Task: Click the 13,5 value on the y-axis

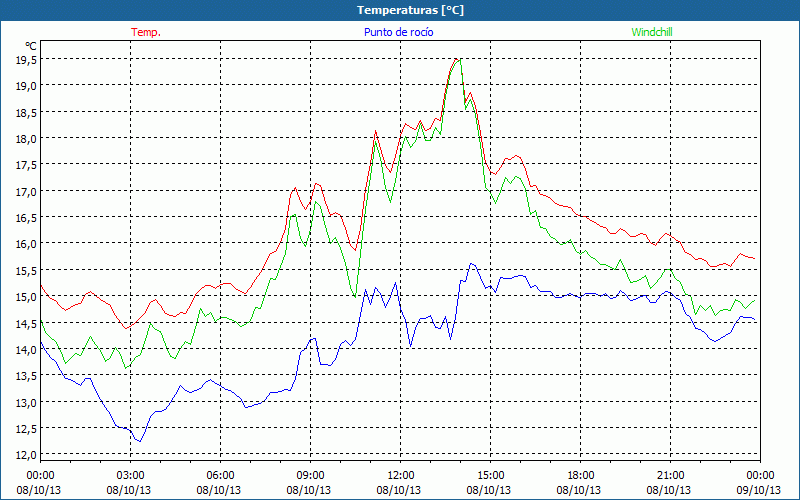Action: click(26, 376)
